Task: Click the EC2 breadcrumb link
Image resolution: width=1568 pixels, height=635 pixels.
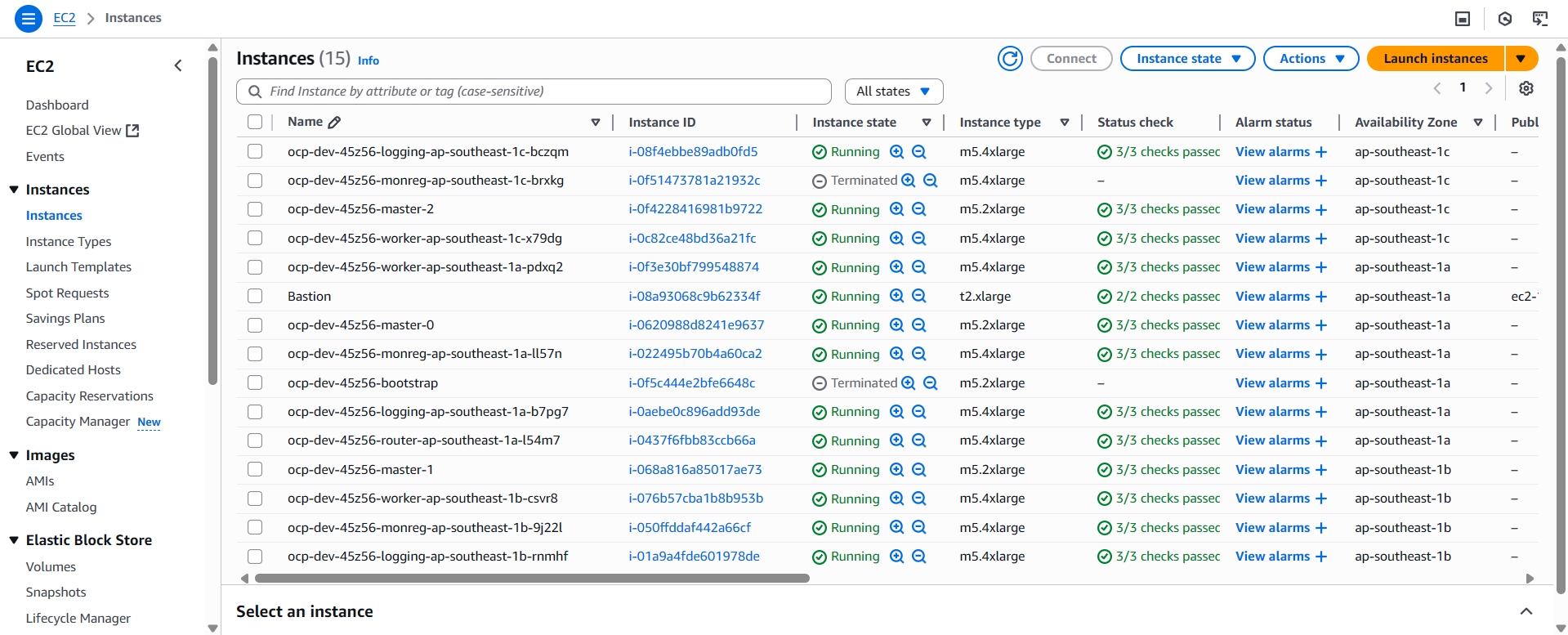Action: coord(65,18)
